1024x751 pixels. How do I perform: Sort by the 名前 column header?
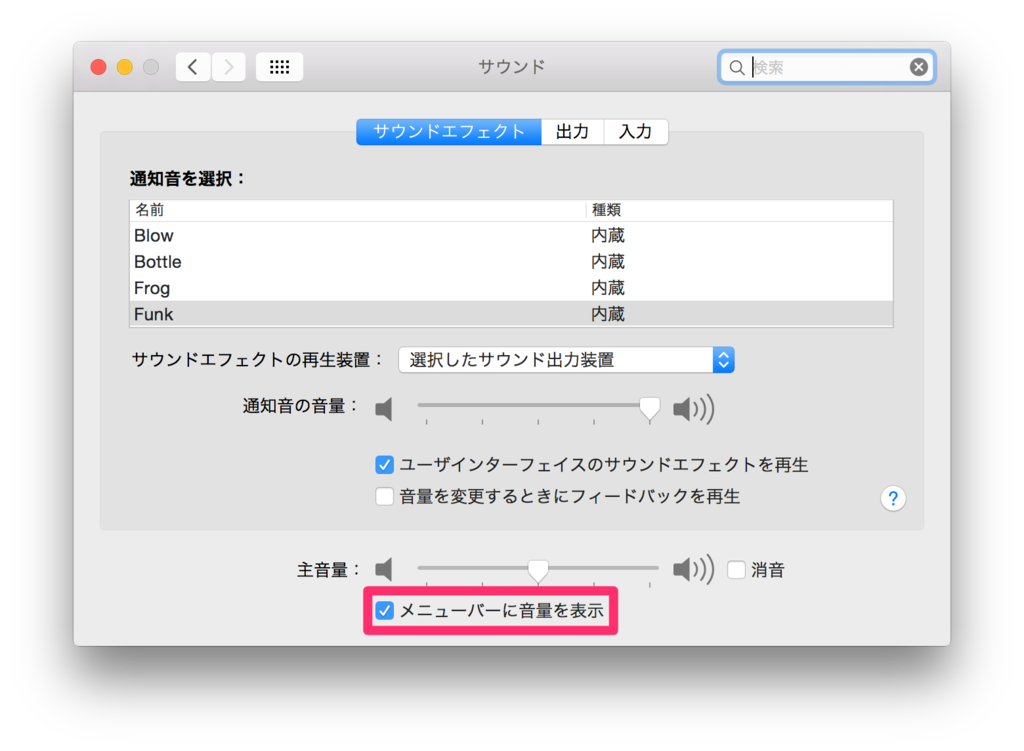tap(358, 210)
